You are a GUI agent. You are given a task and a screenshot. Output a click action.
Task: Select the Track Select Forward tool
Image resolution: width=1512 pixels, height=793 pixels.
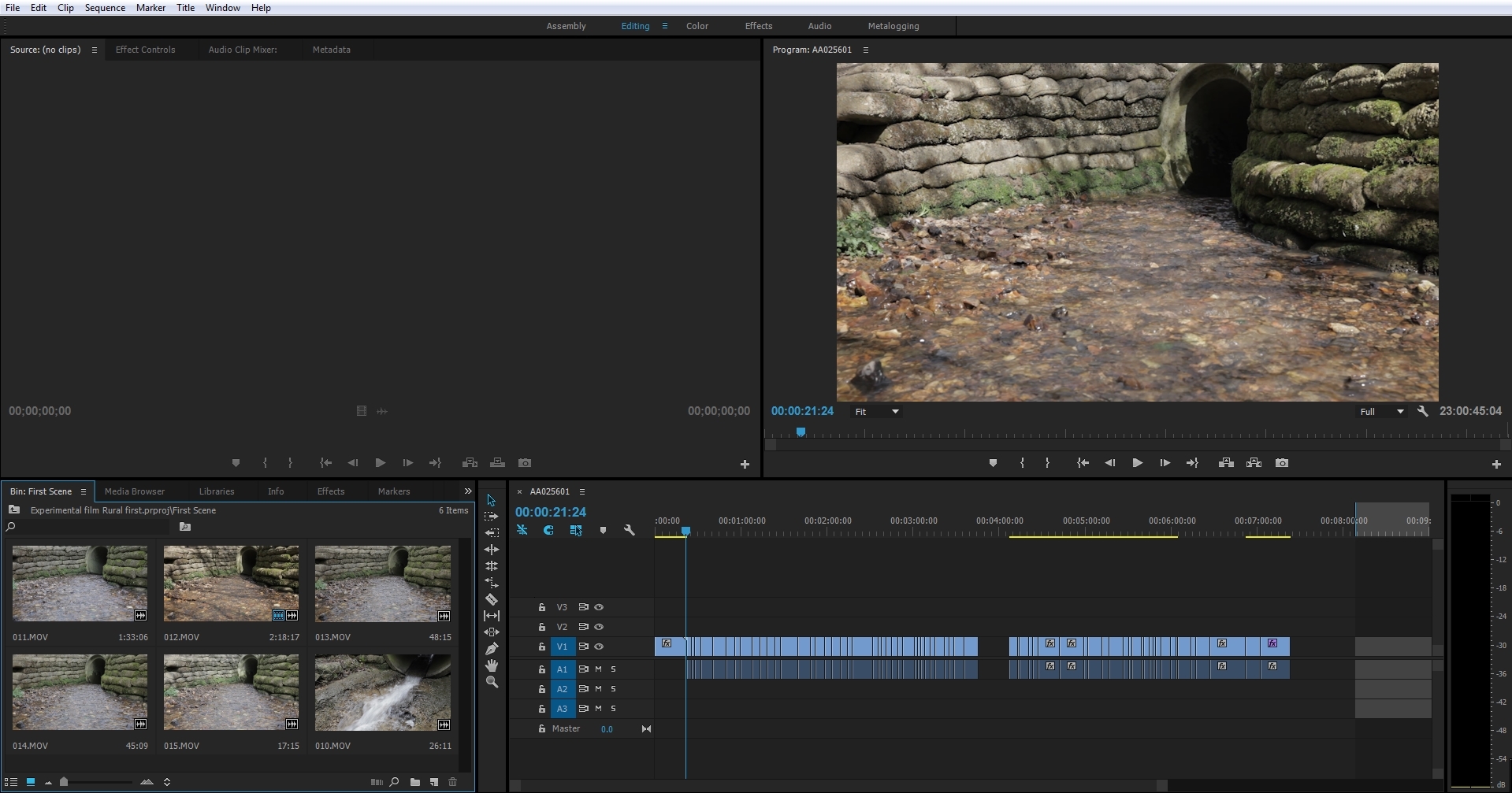pyautogui.click(x=491, y=517)
